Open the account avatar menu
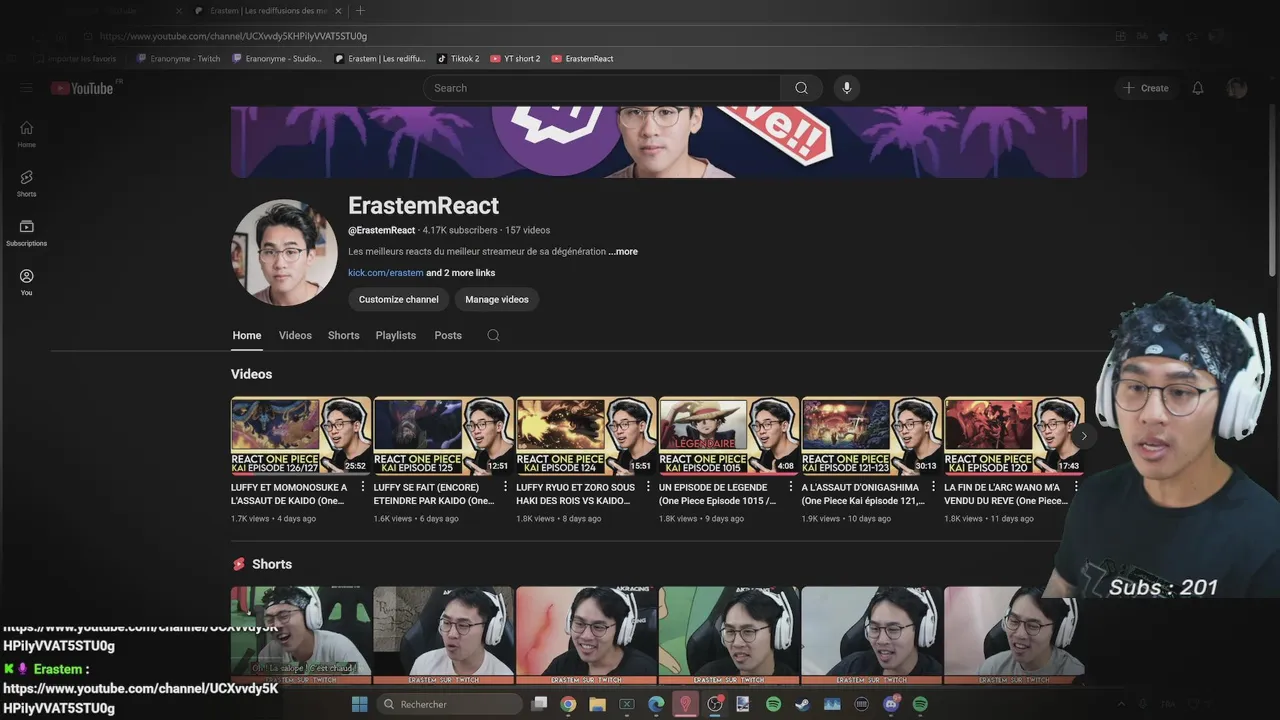The height and width of the screenshot is (720, 1280). pos(1237,88)
